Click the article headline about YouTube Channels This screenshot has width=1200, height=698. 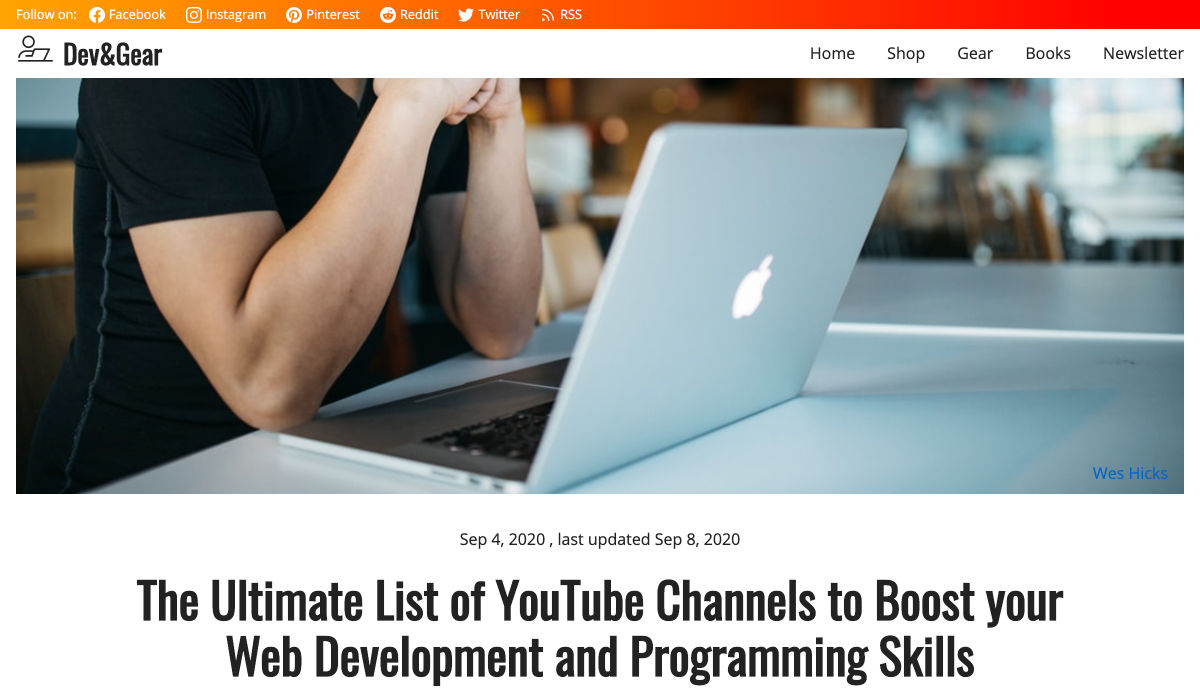point(600,629)
